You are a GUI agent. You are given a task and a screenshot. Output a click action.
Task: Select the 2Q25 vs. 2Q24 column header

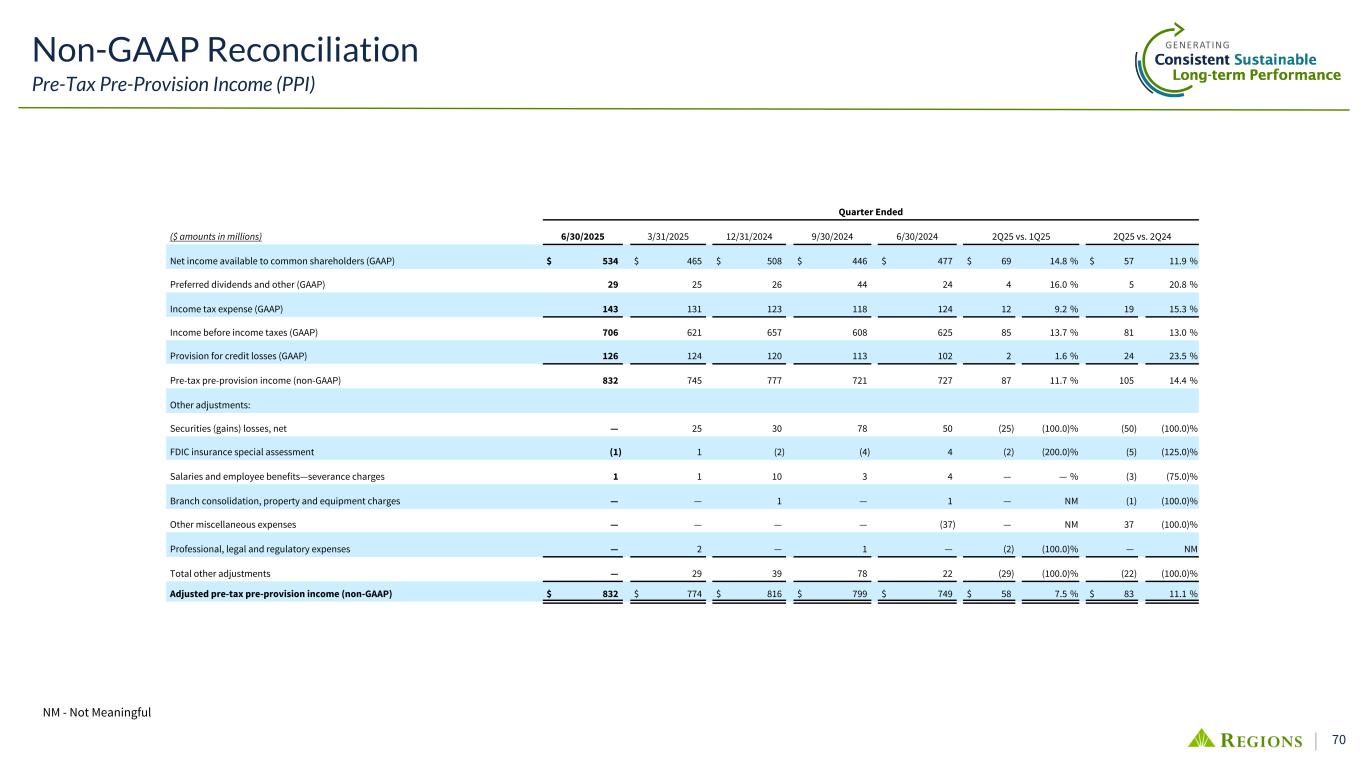coord(1142,236)
